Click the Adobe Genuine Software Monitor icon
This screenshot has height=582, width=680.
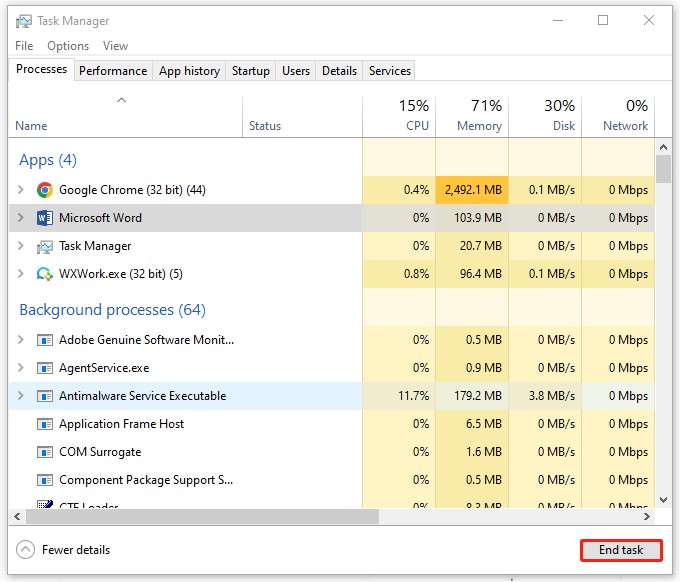tap(44, 340)
